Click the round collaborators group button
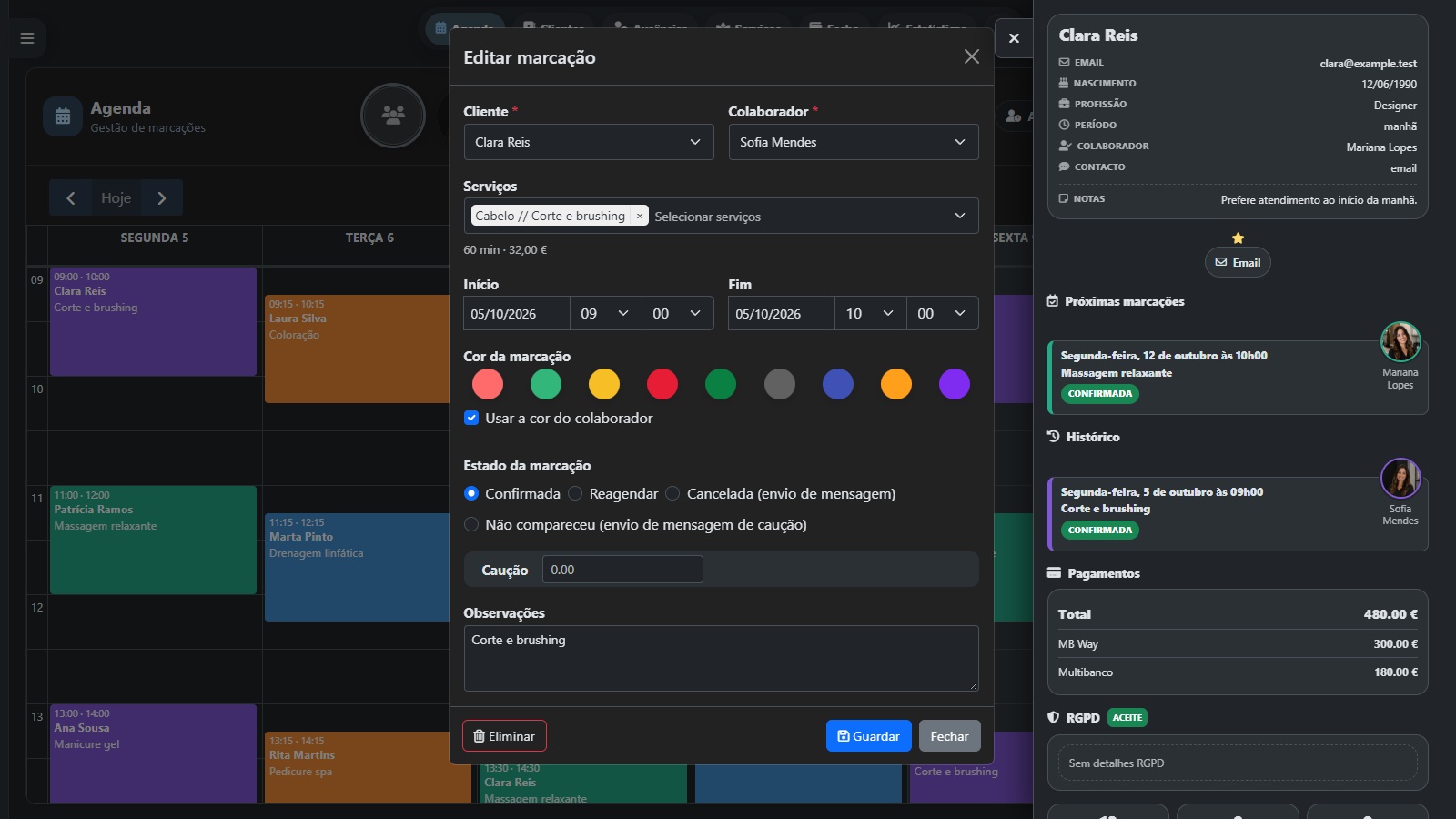Screen dimensions: 1456x819 tap(393, 116)
